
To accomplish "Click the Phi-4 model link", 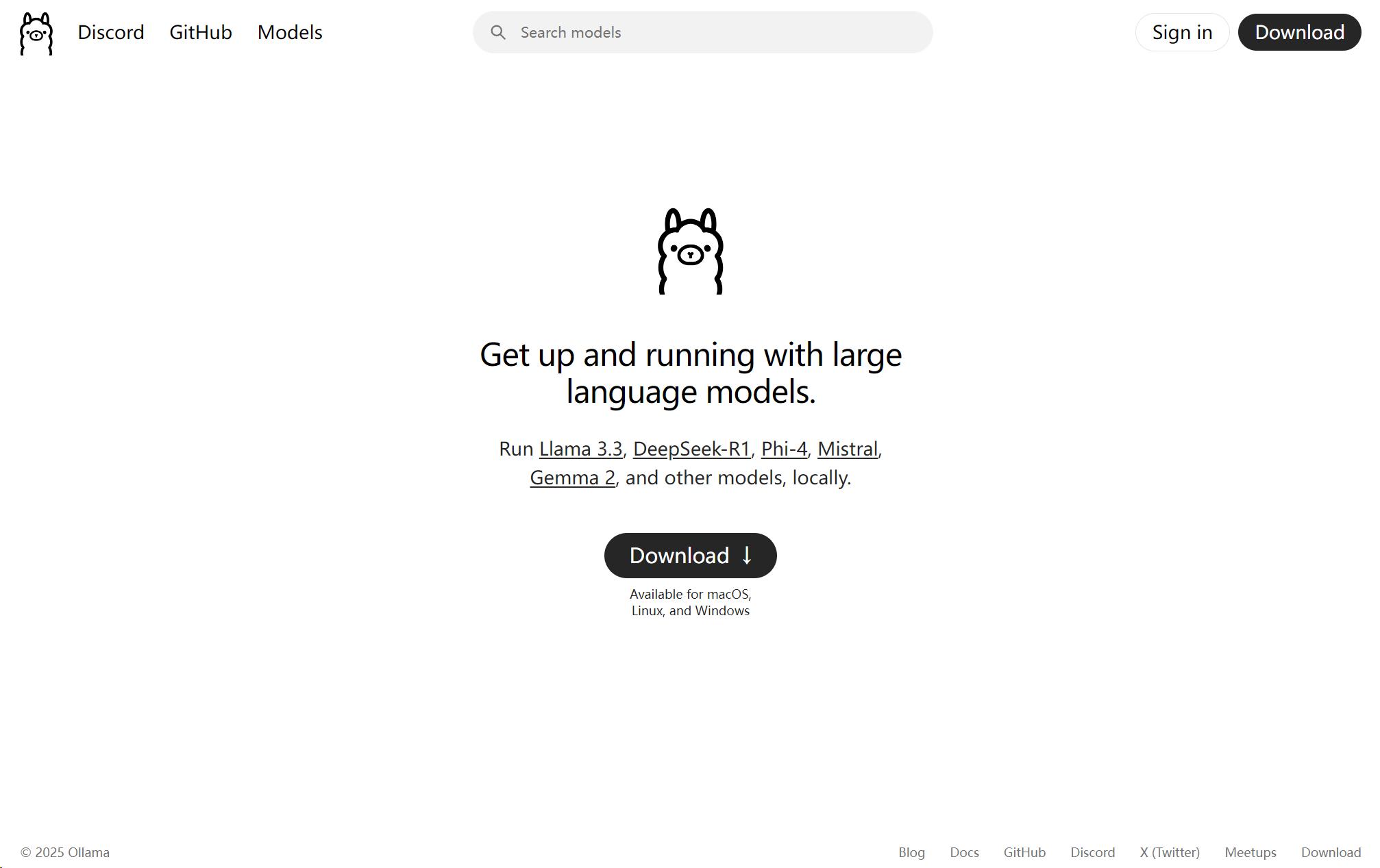I will [x=783, y=448].
